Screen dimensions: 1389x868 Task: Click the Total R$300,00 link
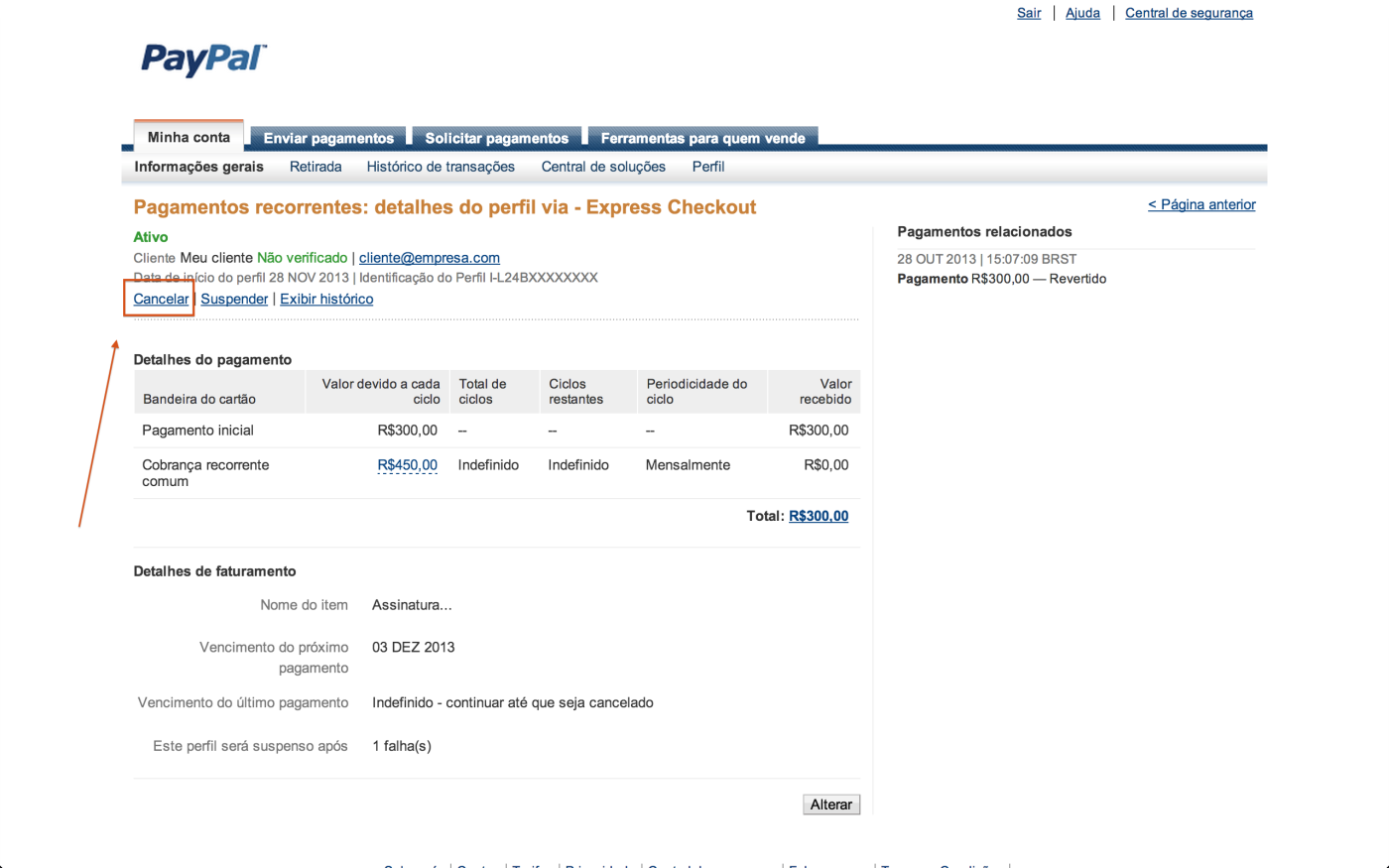[x=819, y=516]
